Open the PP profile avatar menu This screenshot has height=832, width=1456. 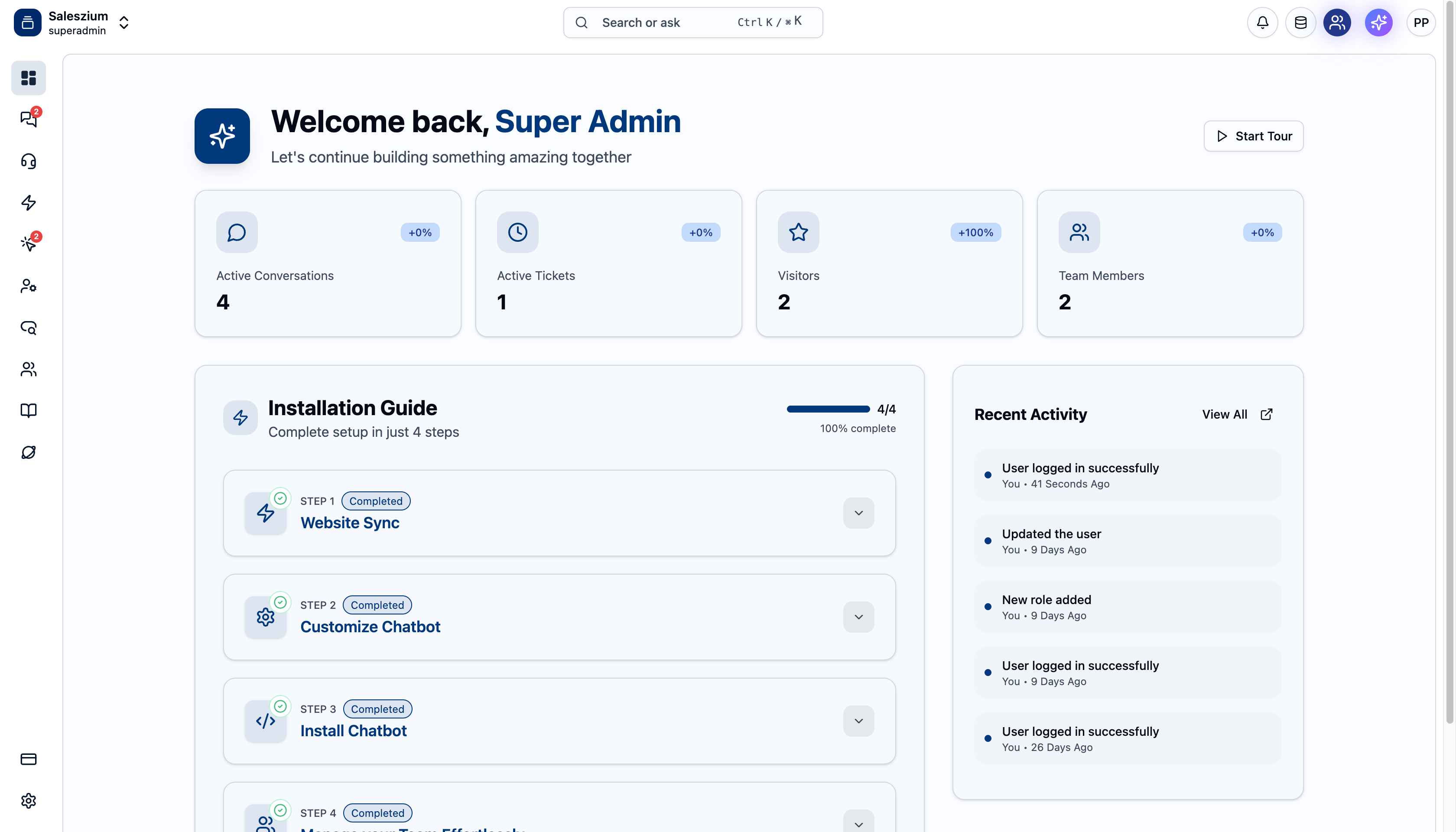(1420, 23)
